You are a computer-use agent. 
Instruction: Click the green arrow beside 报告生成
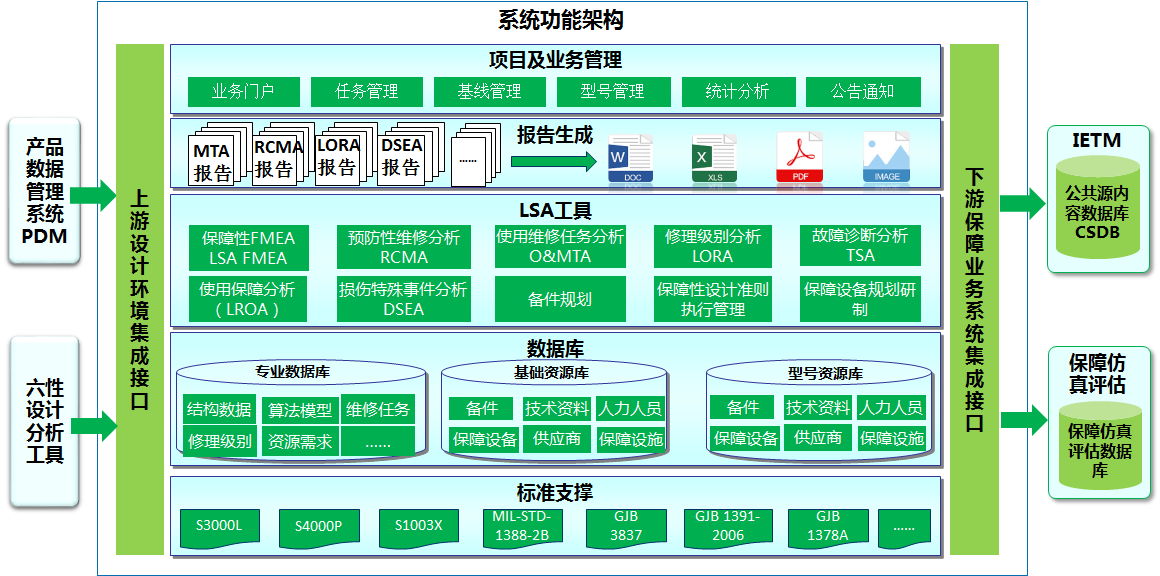[x=554, y=161]
